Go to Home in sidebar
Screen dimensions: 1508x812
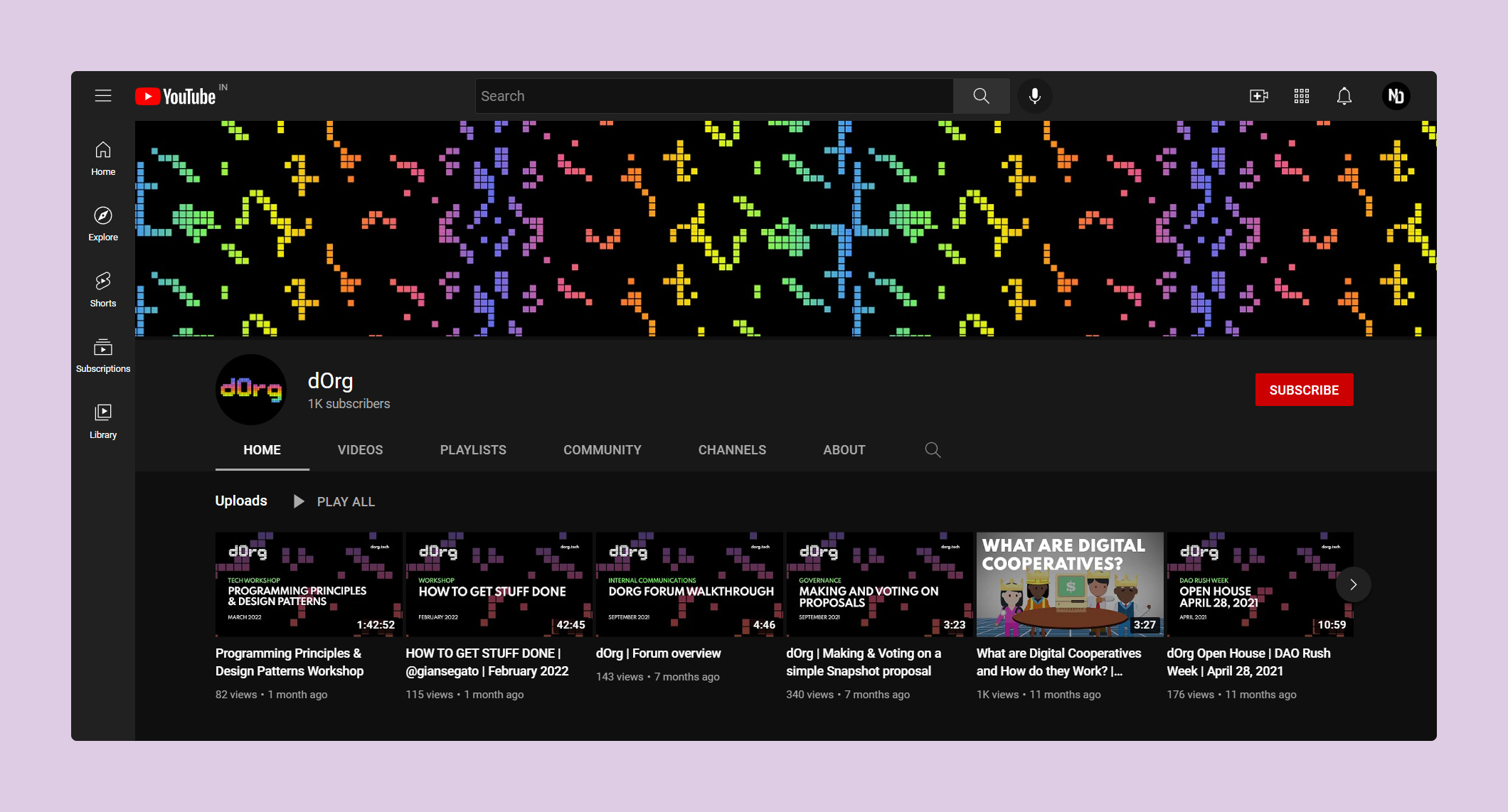pos(103,159)
